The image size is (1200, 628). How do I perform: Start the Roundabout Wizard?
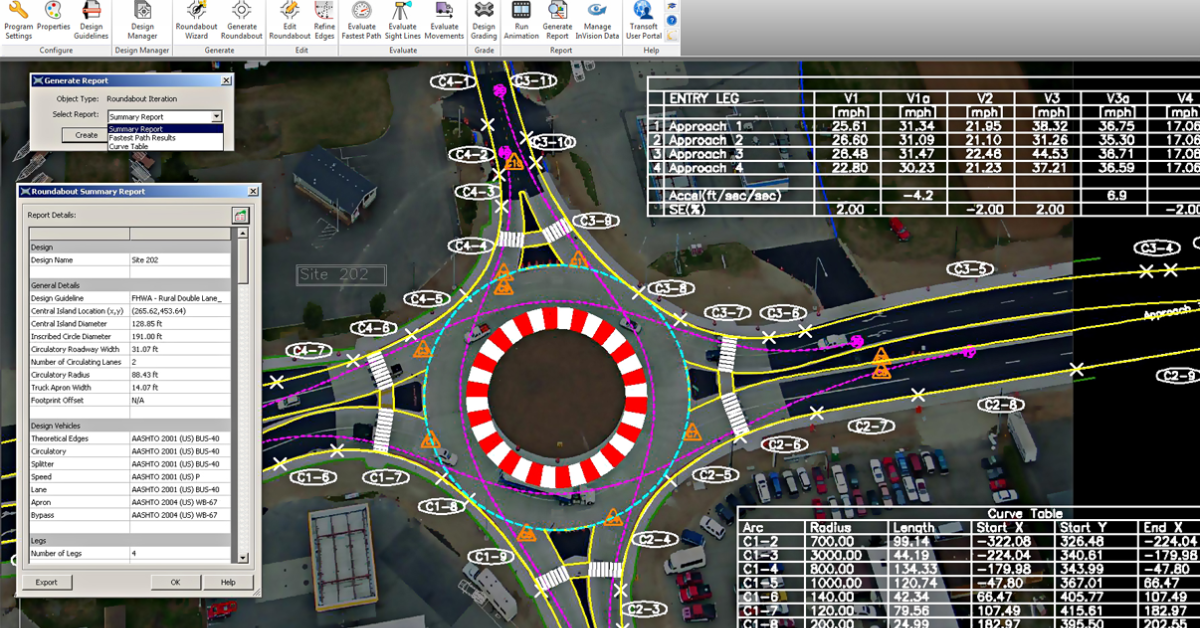coord(195,21)
